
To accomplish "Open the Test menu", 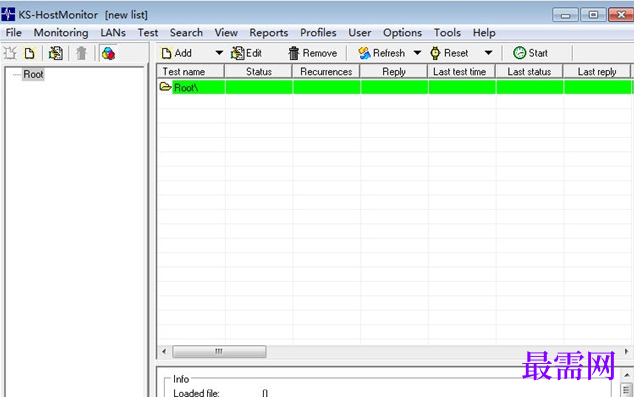I will (x=148, y=33).
